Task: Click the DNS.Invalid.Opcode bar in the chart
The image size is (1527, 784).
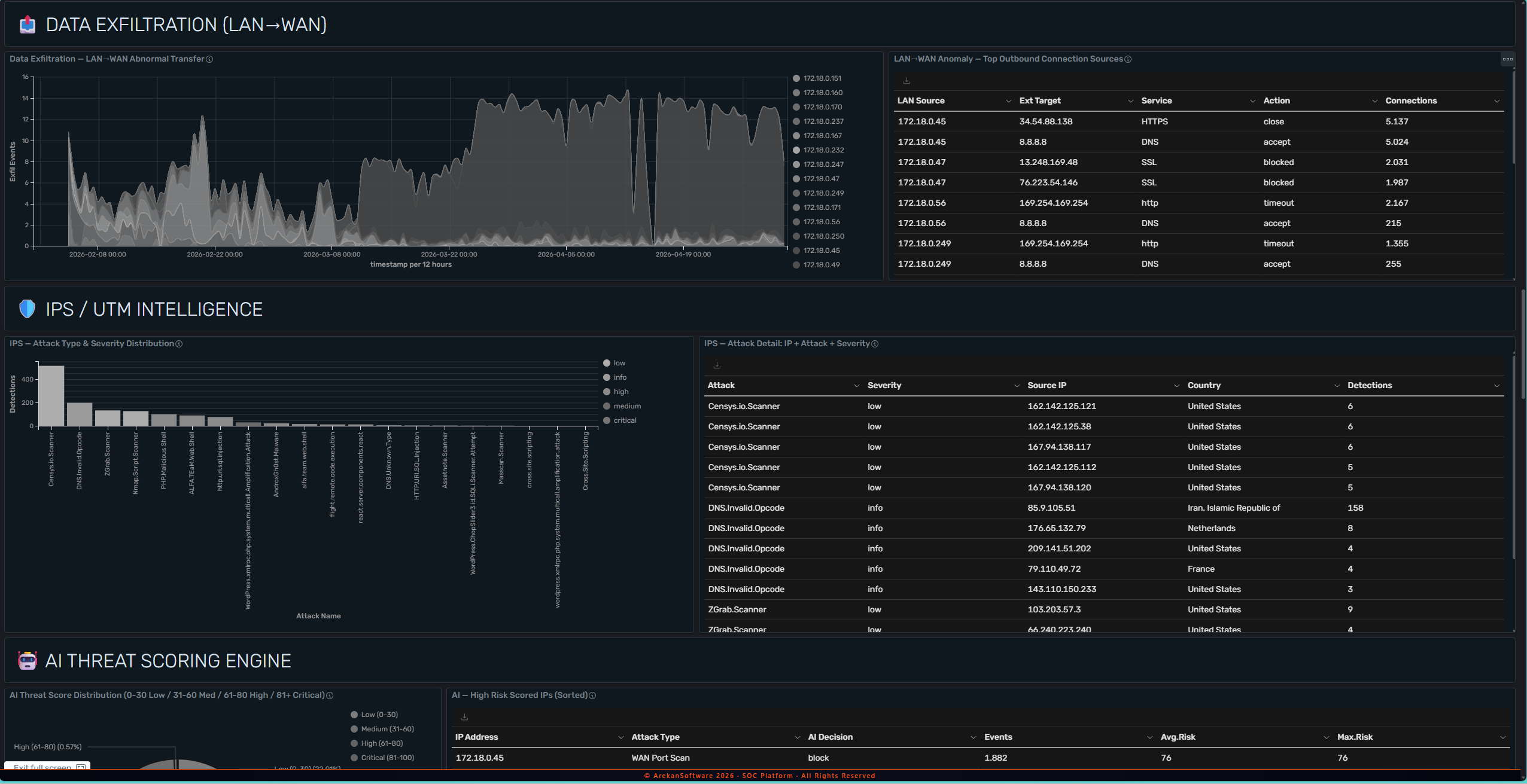Action: pos(80,414)
